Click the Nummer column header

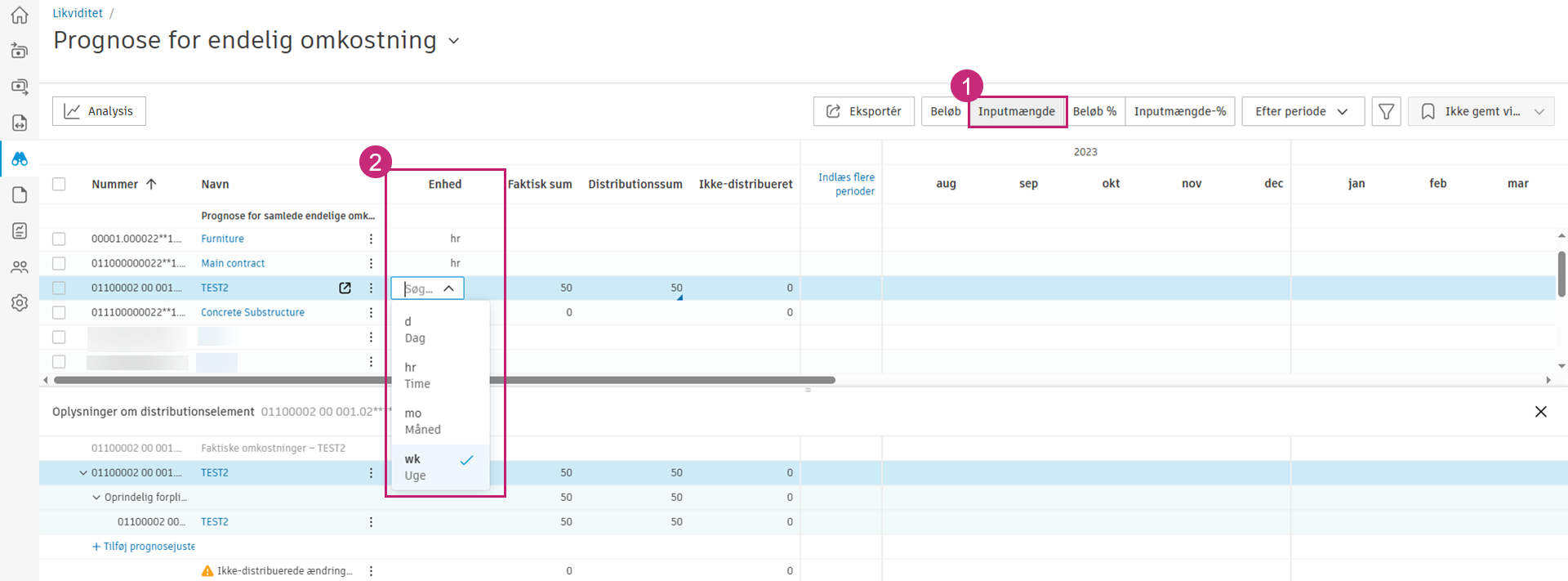114,184
